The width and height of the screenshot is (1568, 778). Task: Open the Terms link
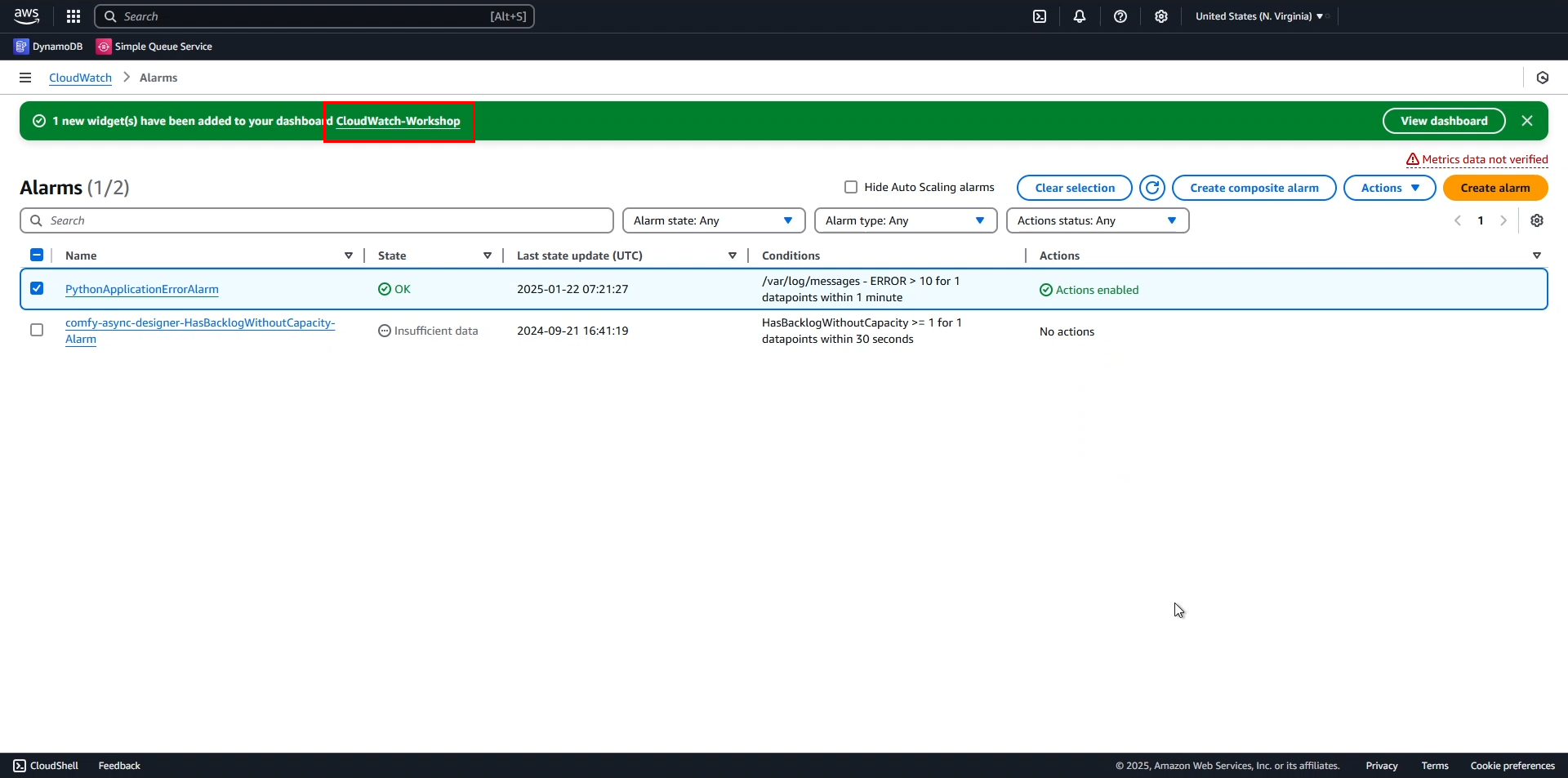1435,766
